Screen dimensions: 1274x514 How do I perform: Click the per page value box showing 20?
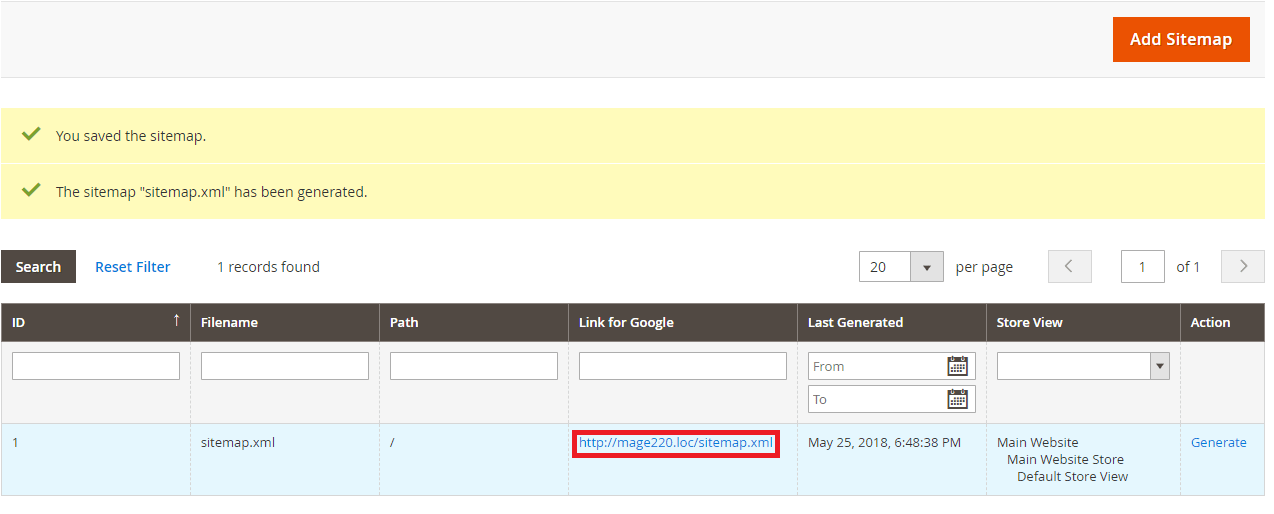pos(885,267)
